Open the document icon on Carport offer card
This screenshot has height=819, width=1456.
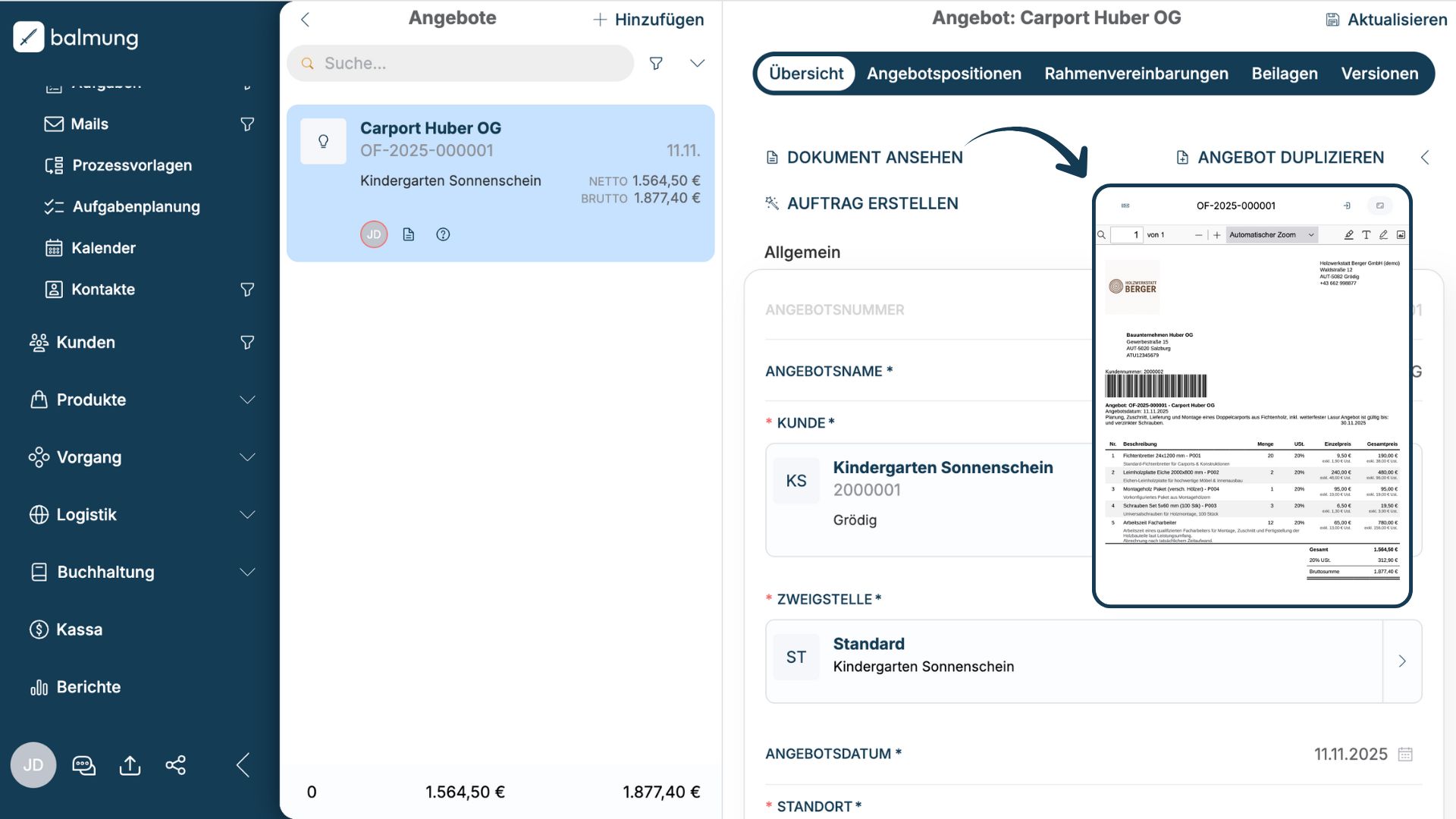click(x=409, y=234)
